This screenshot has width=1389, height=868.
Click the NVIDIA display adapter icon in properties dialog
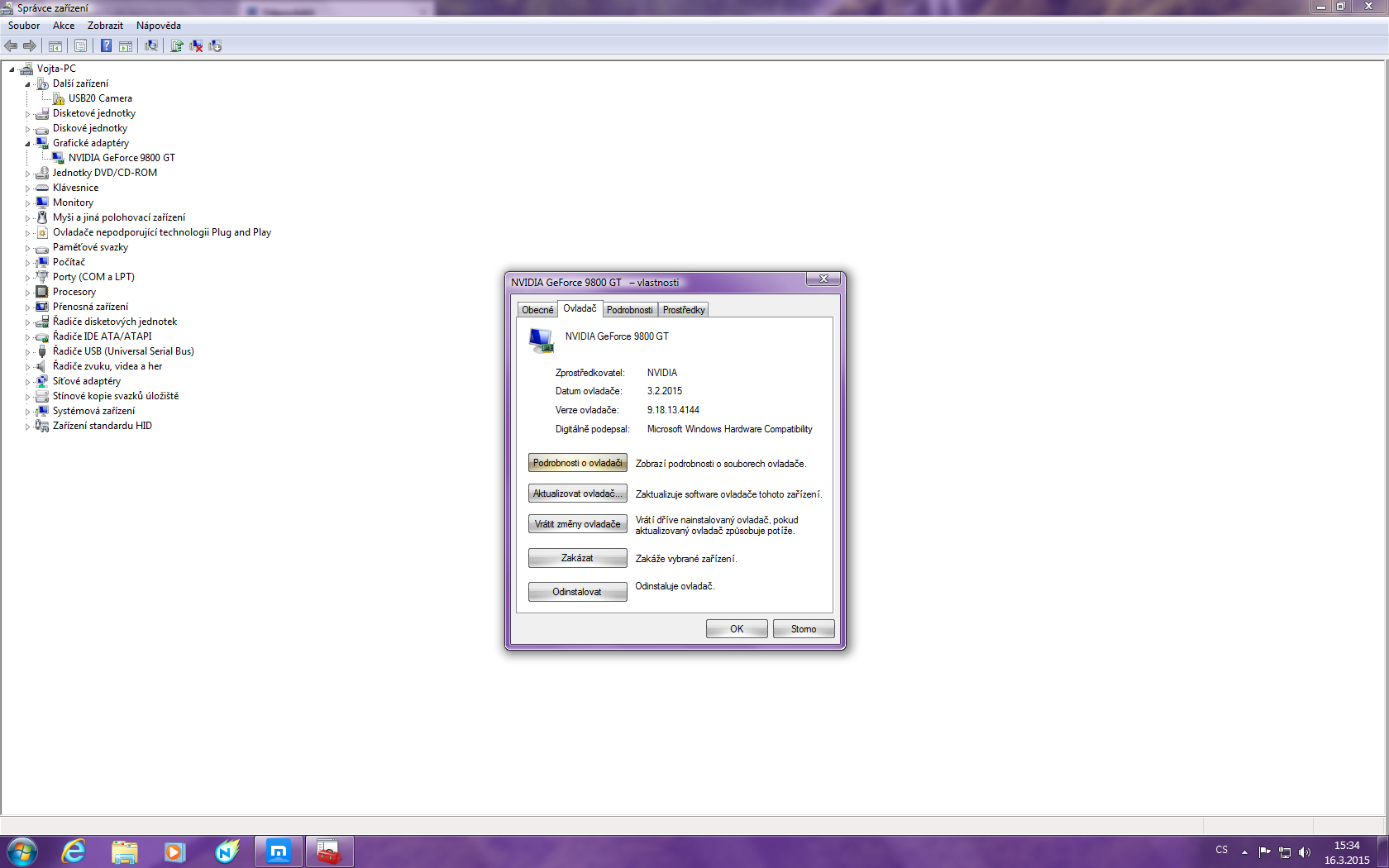[x=542, y=340]
